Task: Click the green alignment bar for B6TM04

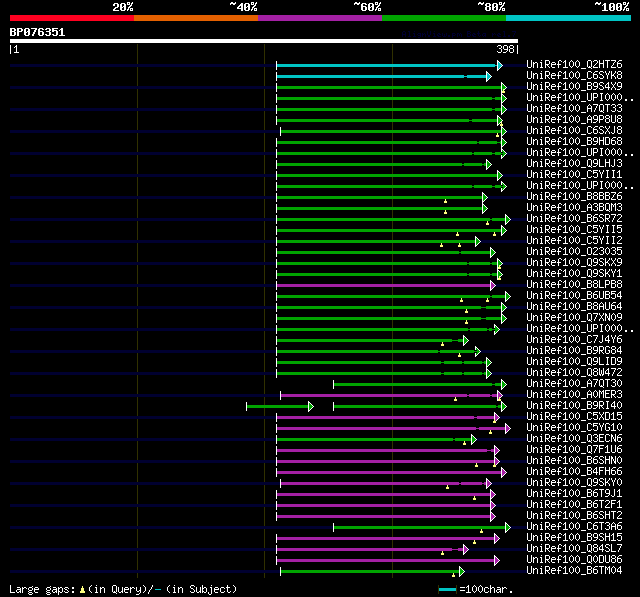Action: (x=372, y=572)
